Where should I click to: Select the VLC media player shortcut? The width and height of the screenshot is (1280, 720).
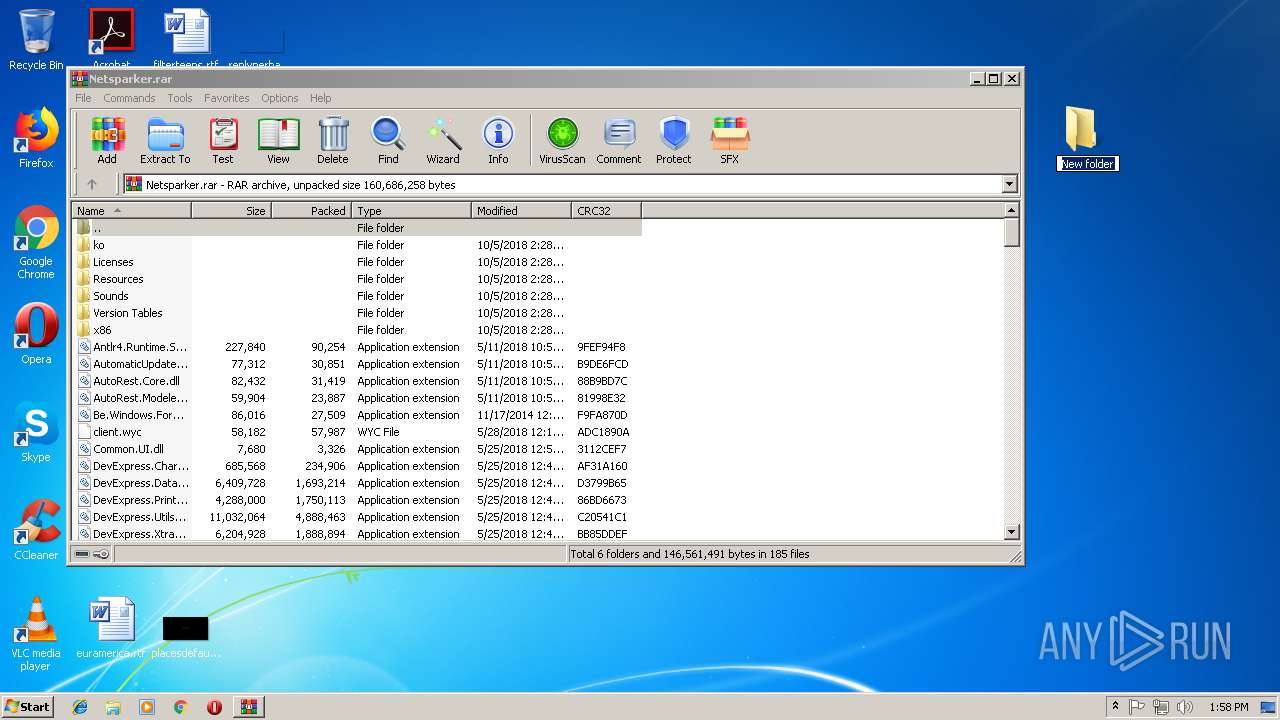point(36,634)
